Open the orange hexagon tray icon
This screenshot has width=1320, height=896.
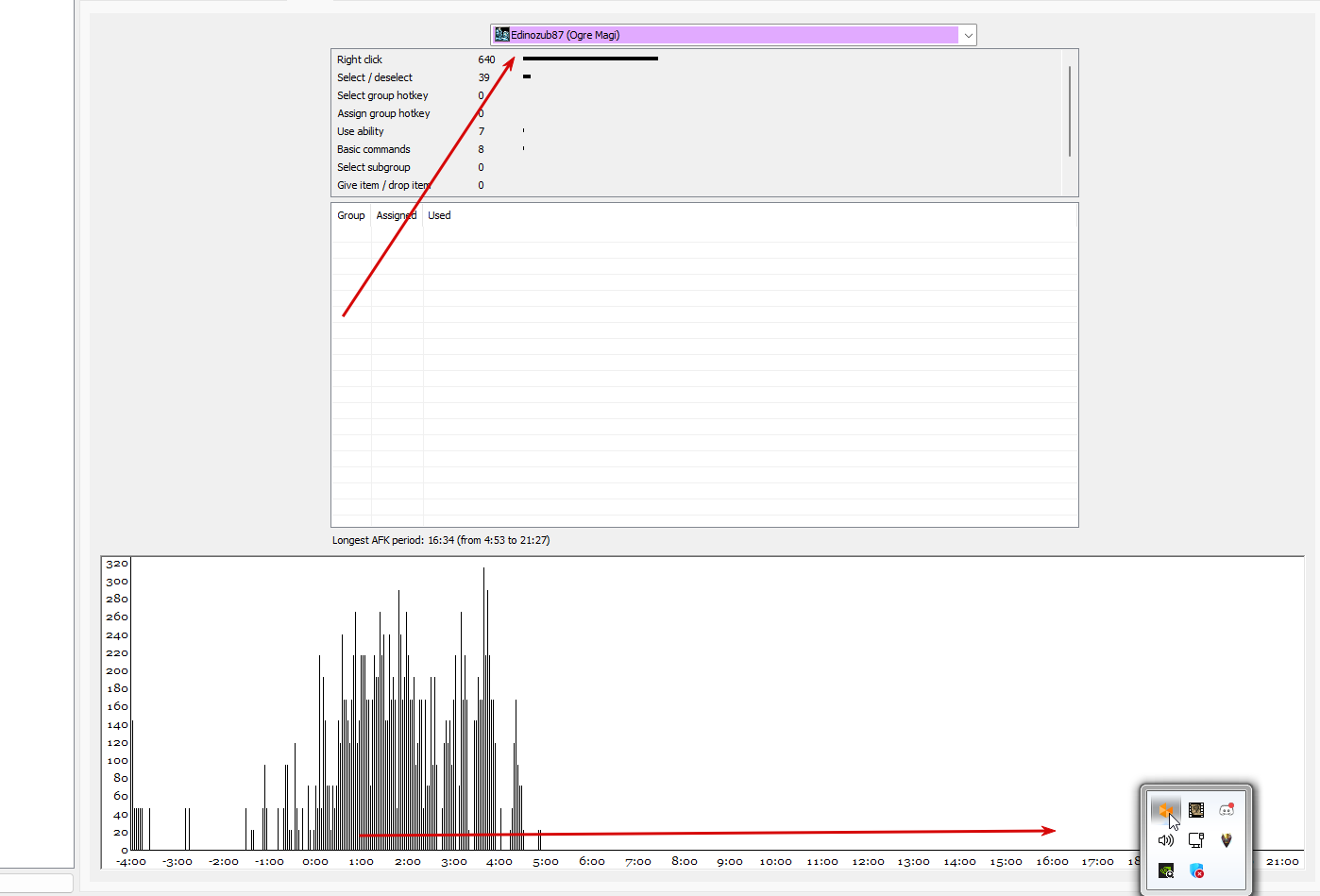tap(1165, 810)
